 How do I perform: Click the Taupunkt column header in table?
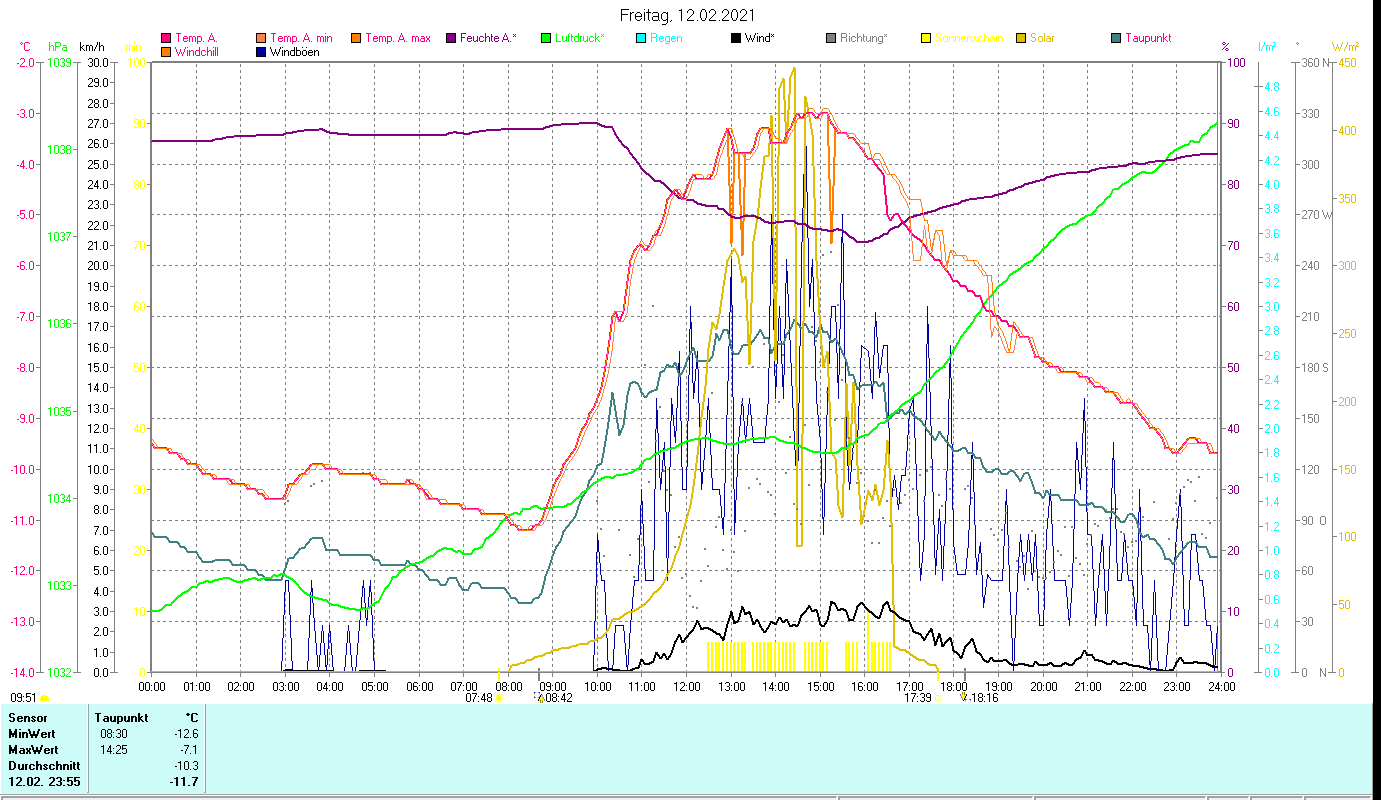121,717
